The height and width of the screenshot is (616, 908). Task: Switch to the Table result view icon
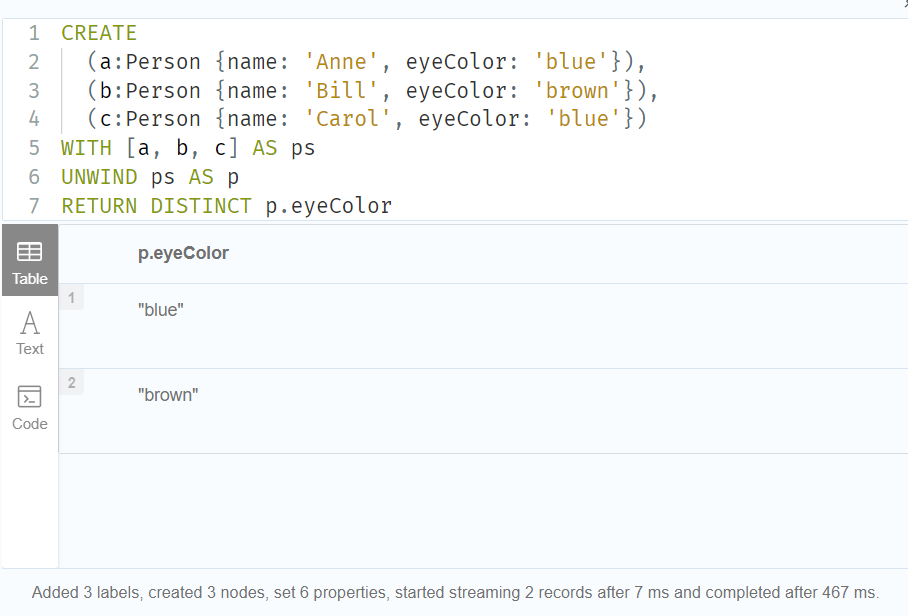tap(30, 252)
